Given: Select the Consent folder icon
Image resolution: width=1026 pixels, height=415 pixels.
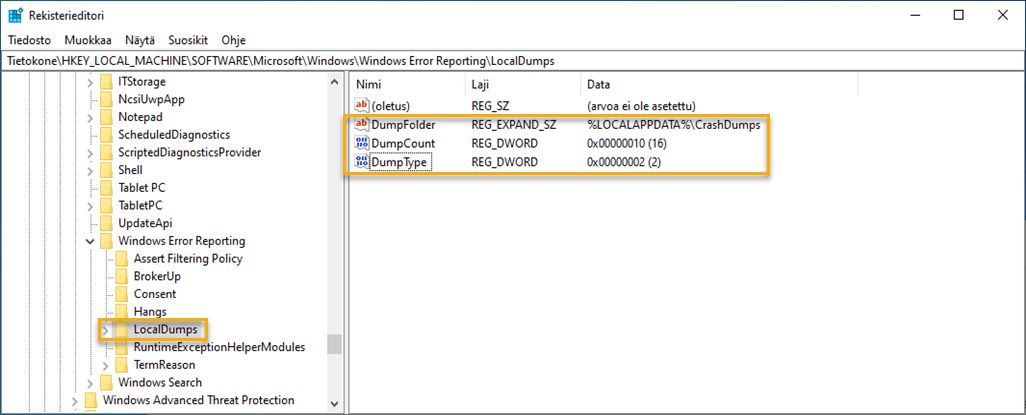Looking at the screenshot, I should [x=121, y=294].
